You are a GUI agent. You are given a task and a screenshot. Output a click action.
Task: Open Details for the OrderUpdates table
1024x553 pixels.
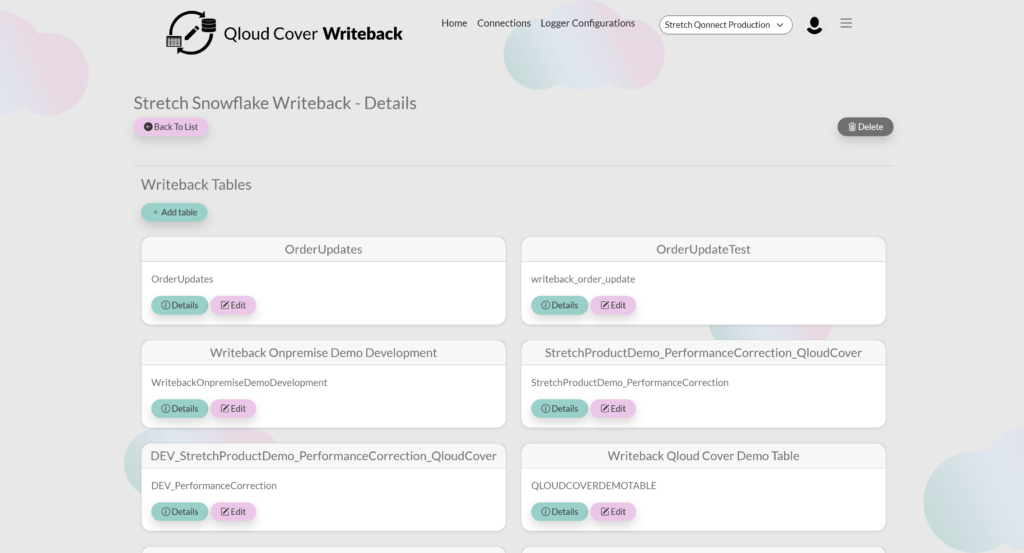point(180,305)
